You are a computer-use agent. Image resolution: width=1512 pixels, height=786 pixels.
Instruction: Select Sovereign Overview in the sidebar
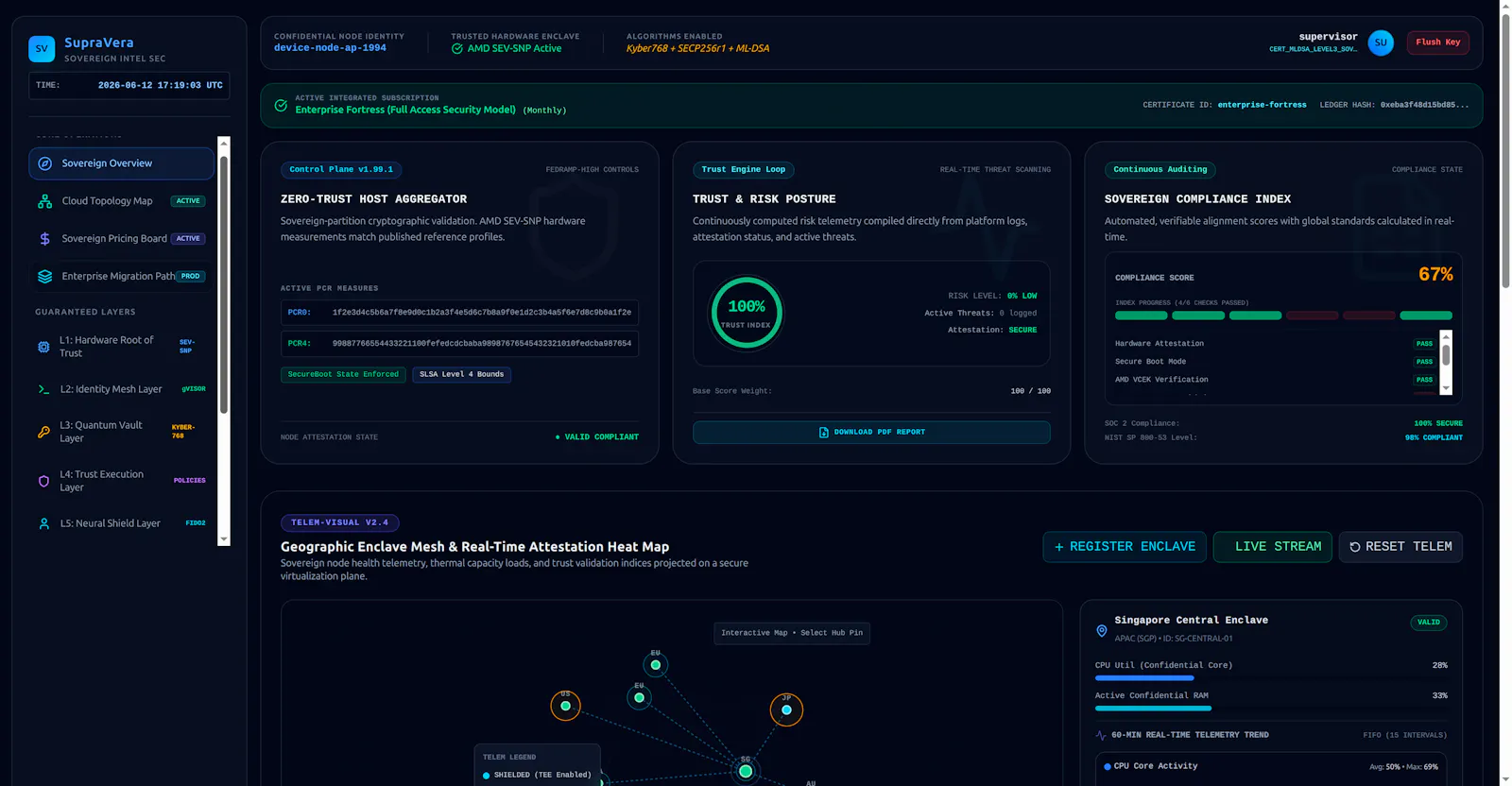click(121, 163)
